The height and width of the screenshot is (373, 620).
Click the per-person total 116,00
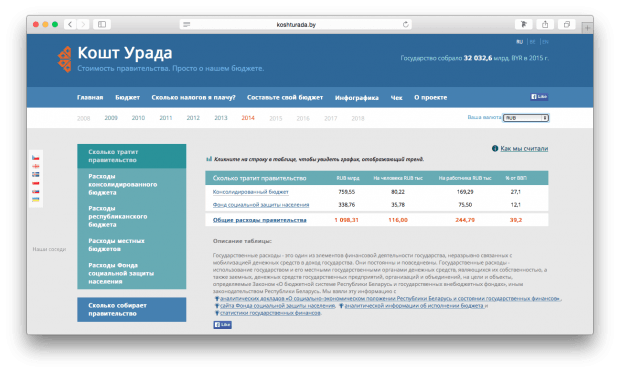[398, 220]
